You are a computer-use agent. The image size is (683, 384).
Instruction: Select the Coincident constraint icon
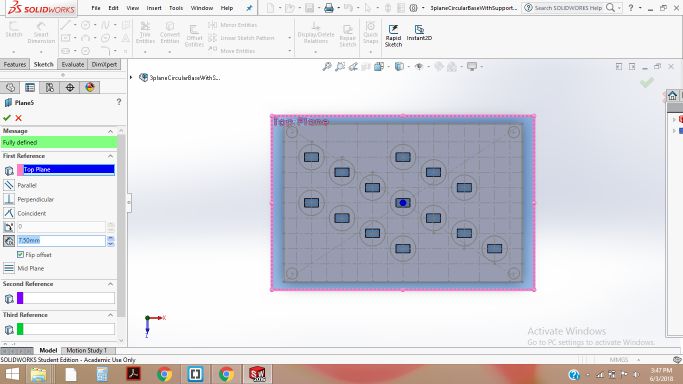tap(9, 213)
